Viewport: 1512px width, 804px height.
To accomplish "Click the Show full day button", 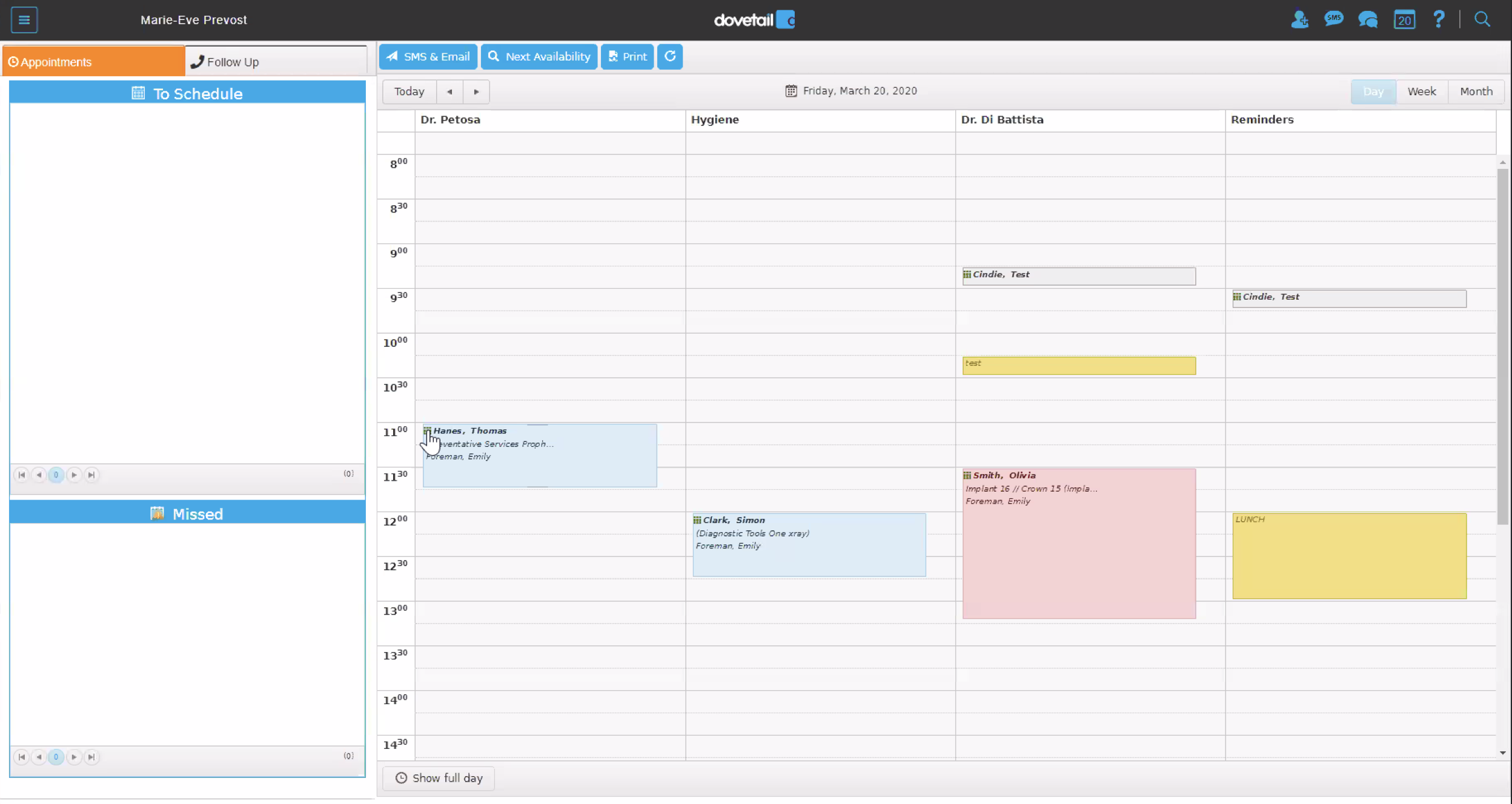I will click(439, 778).
